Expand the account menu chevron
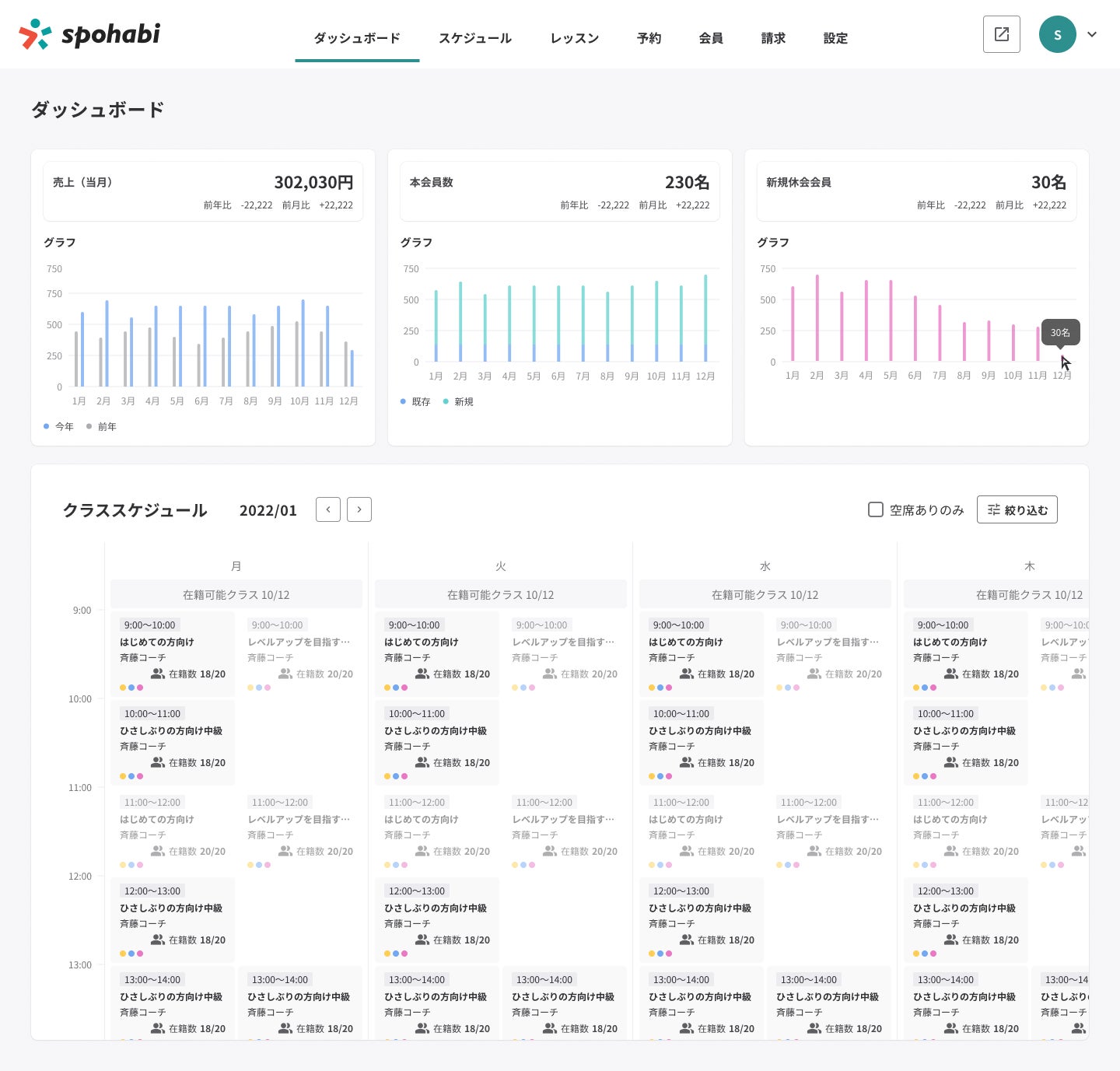The image size is (1120, 1071). [1092, 34]
